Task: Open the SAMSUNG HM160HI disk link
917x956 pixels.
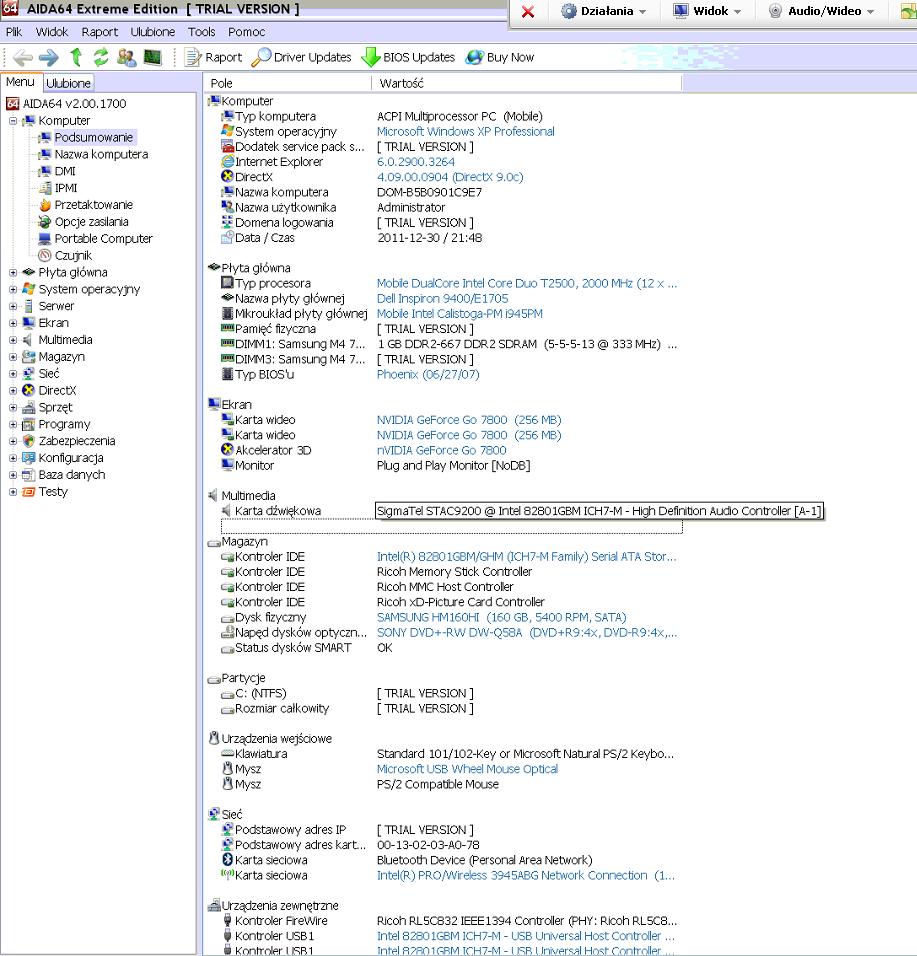Action: click(x=501, y=617)
